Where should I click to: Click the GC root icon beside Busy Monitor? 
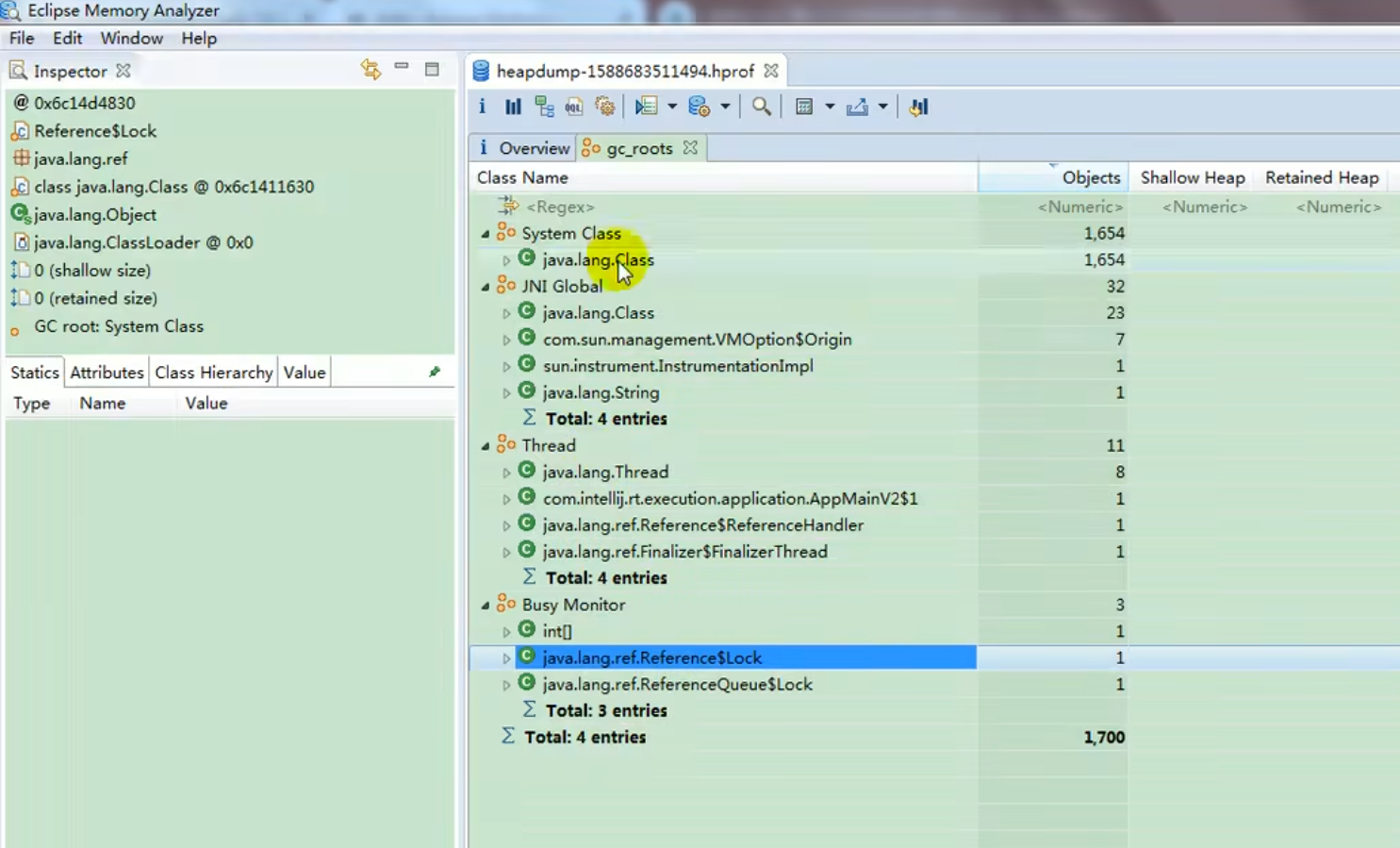[x=506, y=604]
